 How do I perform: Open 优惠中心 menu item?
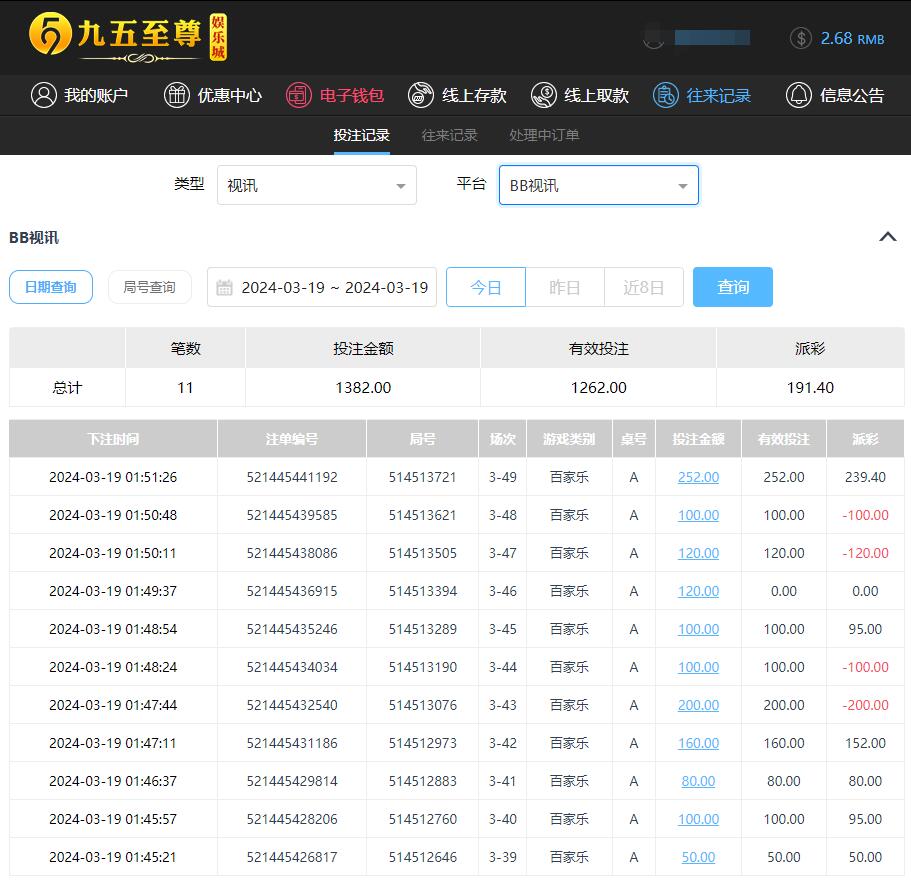coord(213,95)
